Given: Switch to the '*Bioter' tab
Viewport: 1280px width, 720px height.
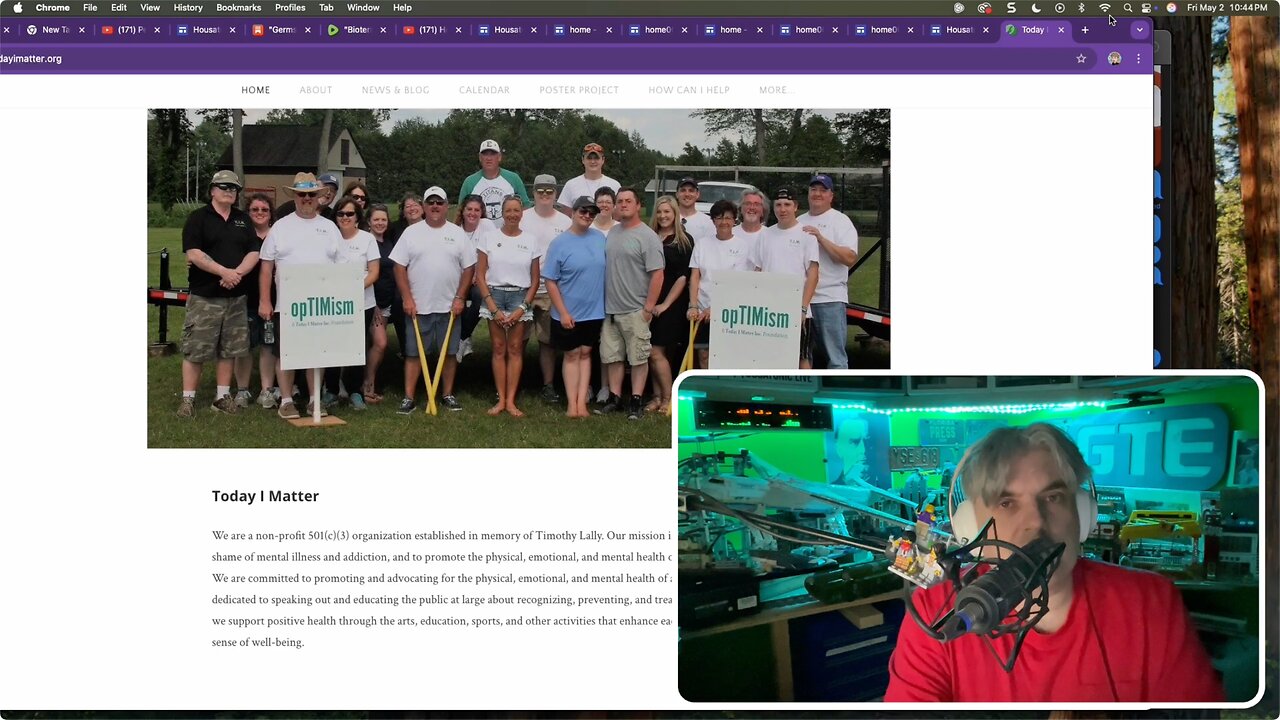Looking at the screenshot, I should point(355,30).
